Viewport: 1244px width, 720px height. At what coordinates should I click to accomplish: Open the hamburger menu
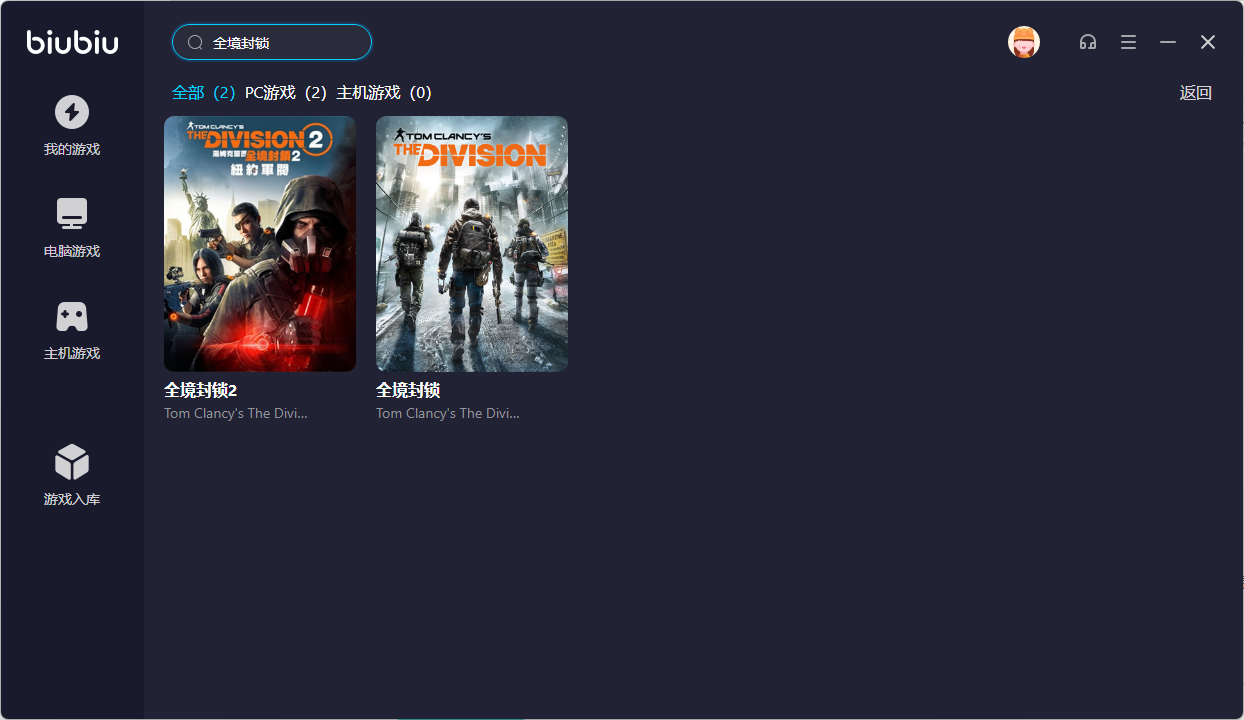1128,42
